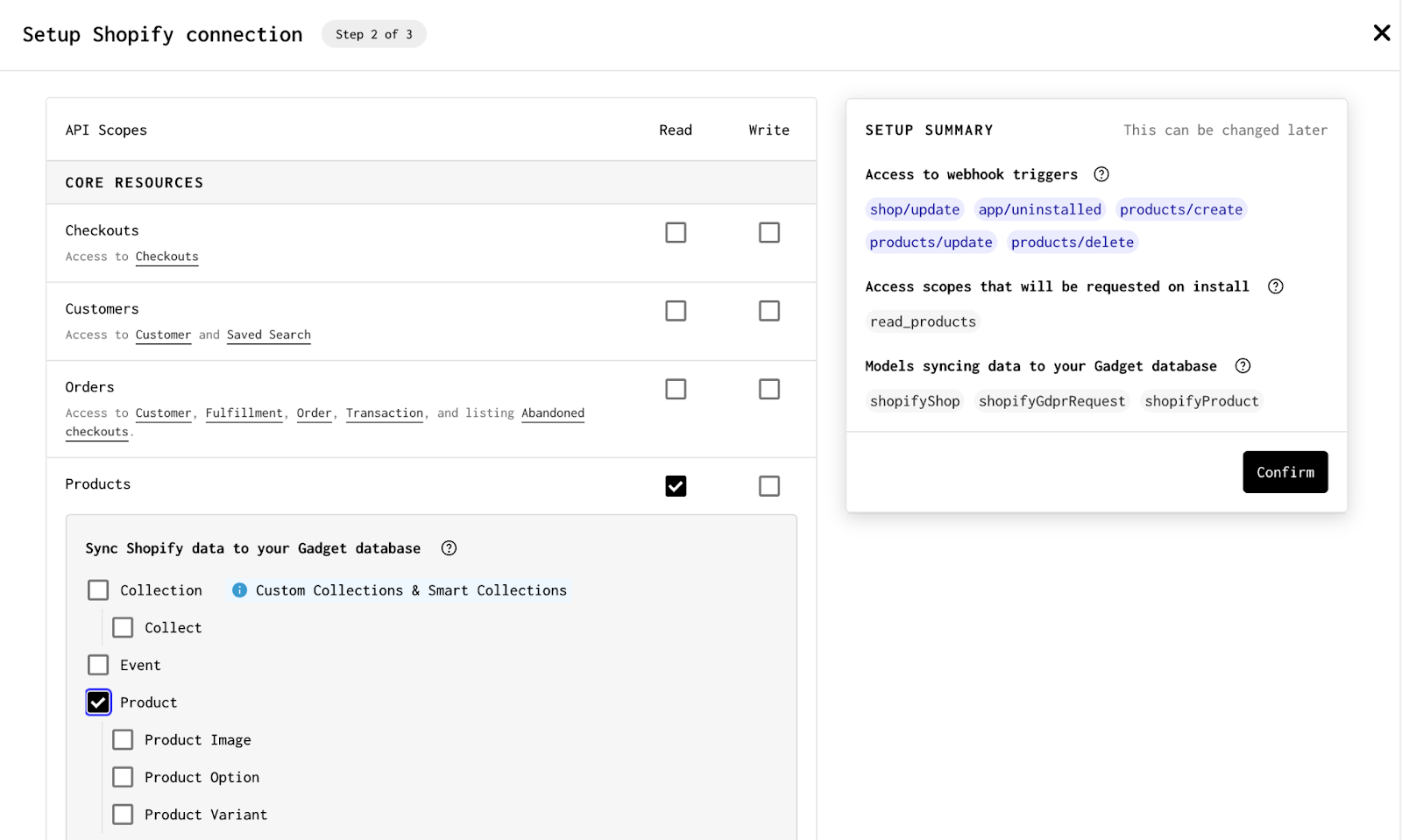Viewport: 1402px width, 840px height.
Task: Check the Event sync model checkbox
Action: point(98,666)
